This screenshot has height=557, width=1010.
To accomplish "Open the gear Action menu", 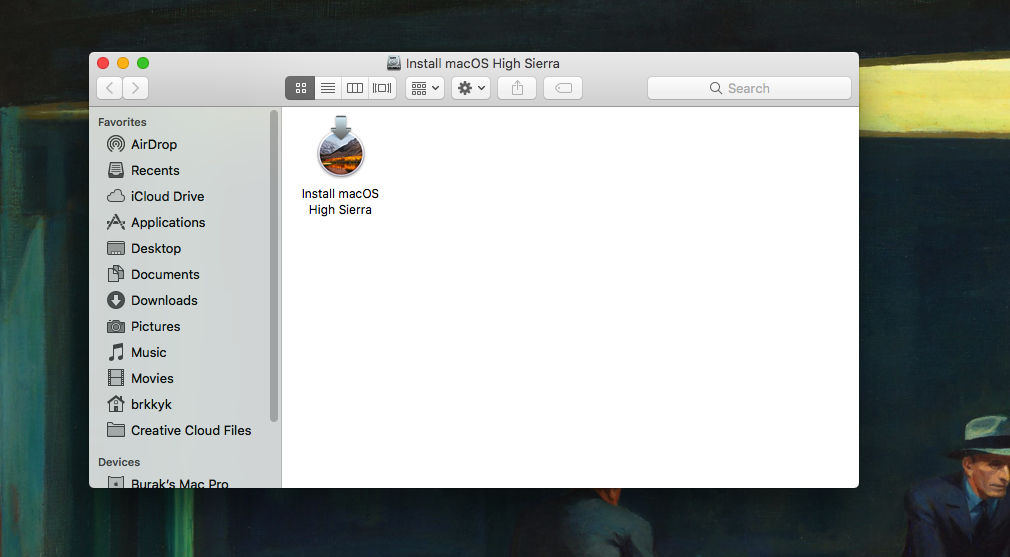I will point(471,88).
